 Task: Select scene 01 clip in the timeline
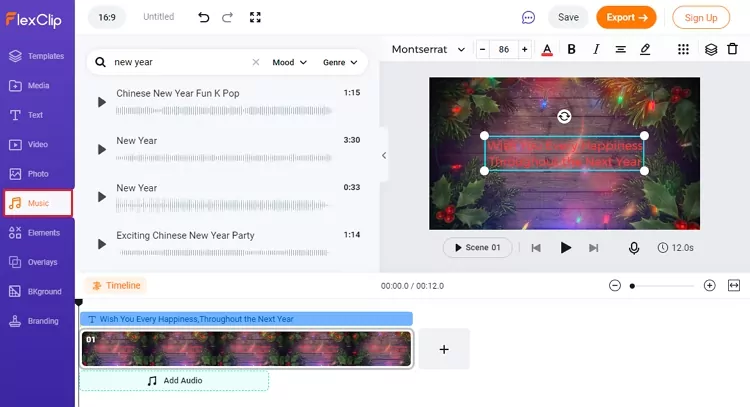246,349
